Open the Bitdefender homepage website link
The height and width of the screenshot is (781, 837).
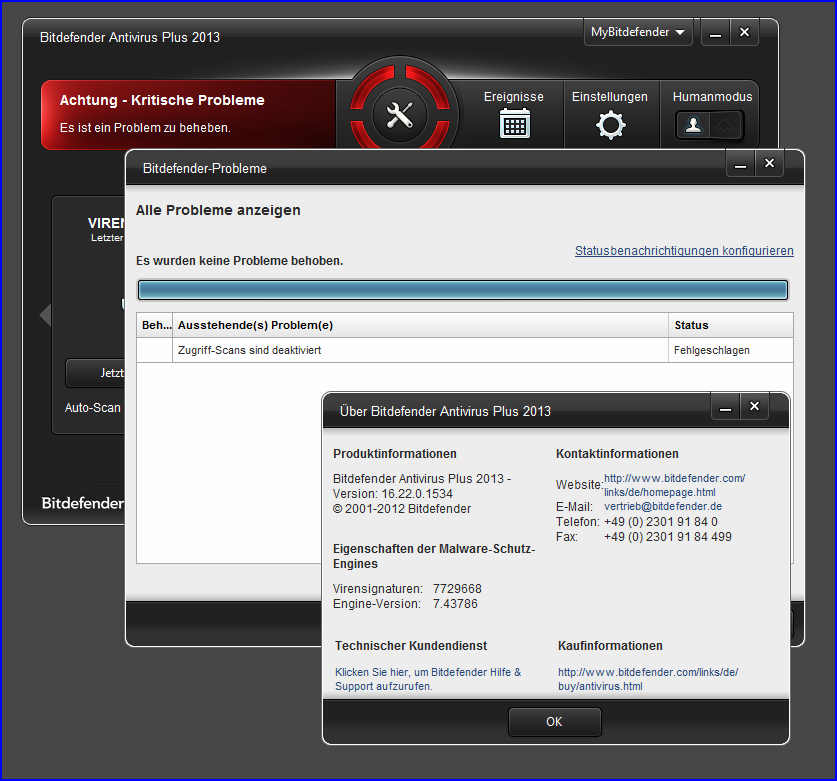click(x=674, y=485)
